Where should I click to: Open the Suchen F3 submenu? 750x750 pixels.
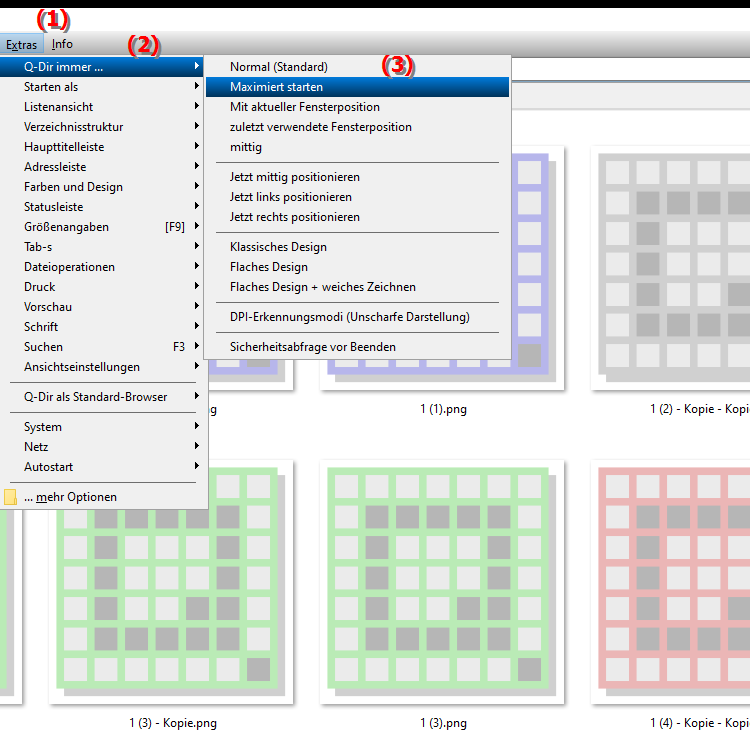click(101, 347)
